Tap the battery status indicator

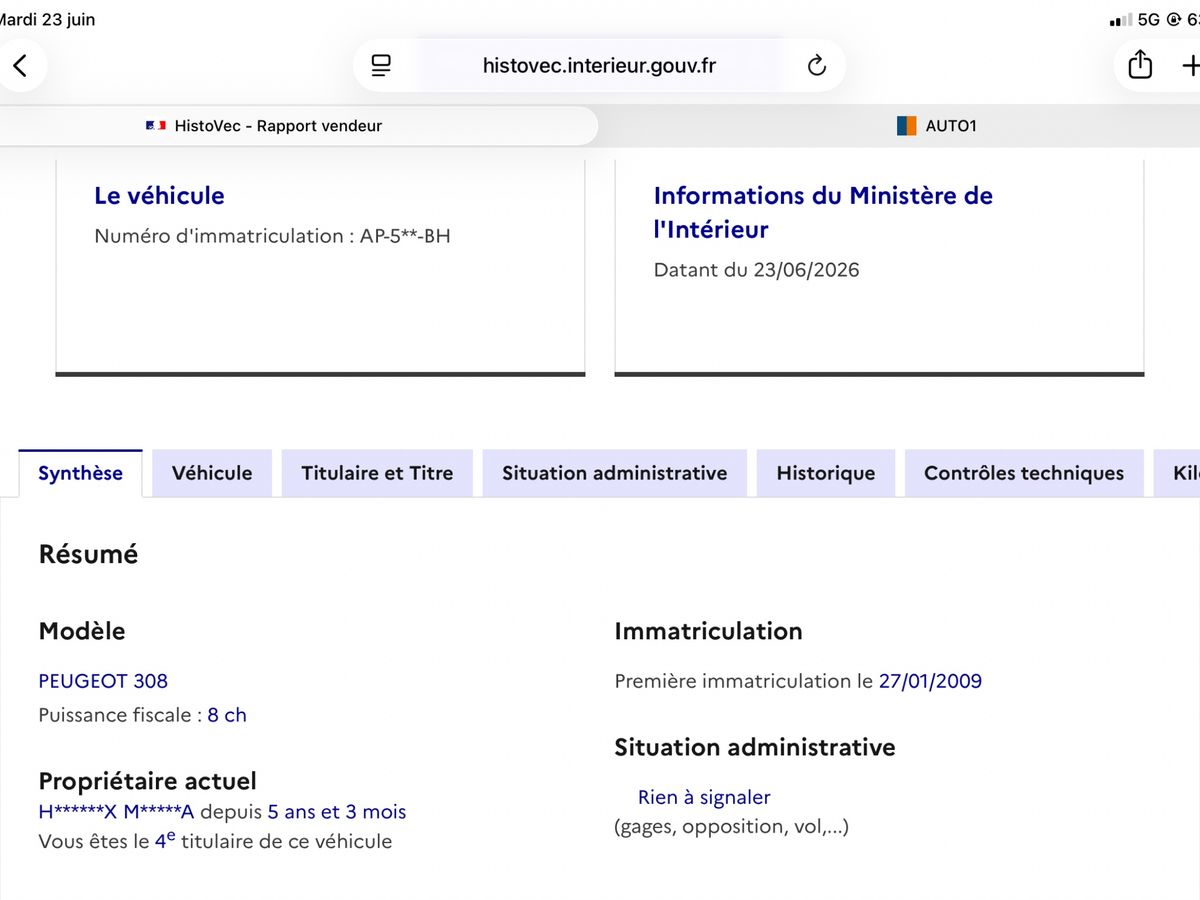pyautogui.click(x=1191, y=20)
